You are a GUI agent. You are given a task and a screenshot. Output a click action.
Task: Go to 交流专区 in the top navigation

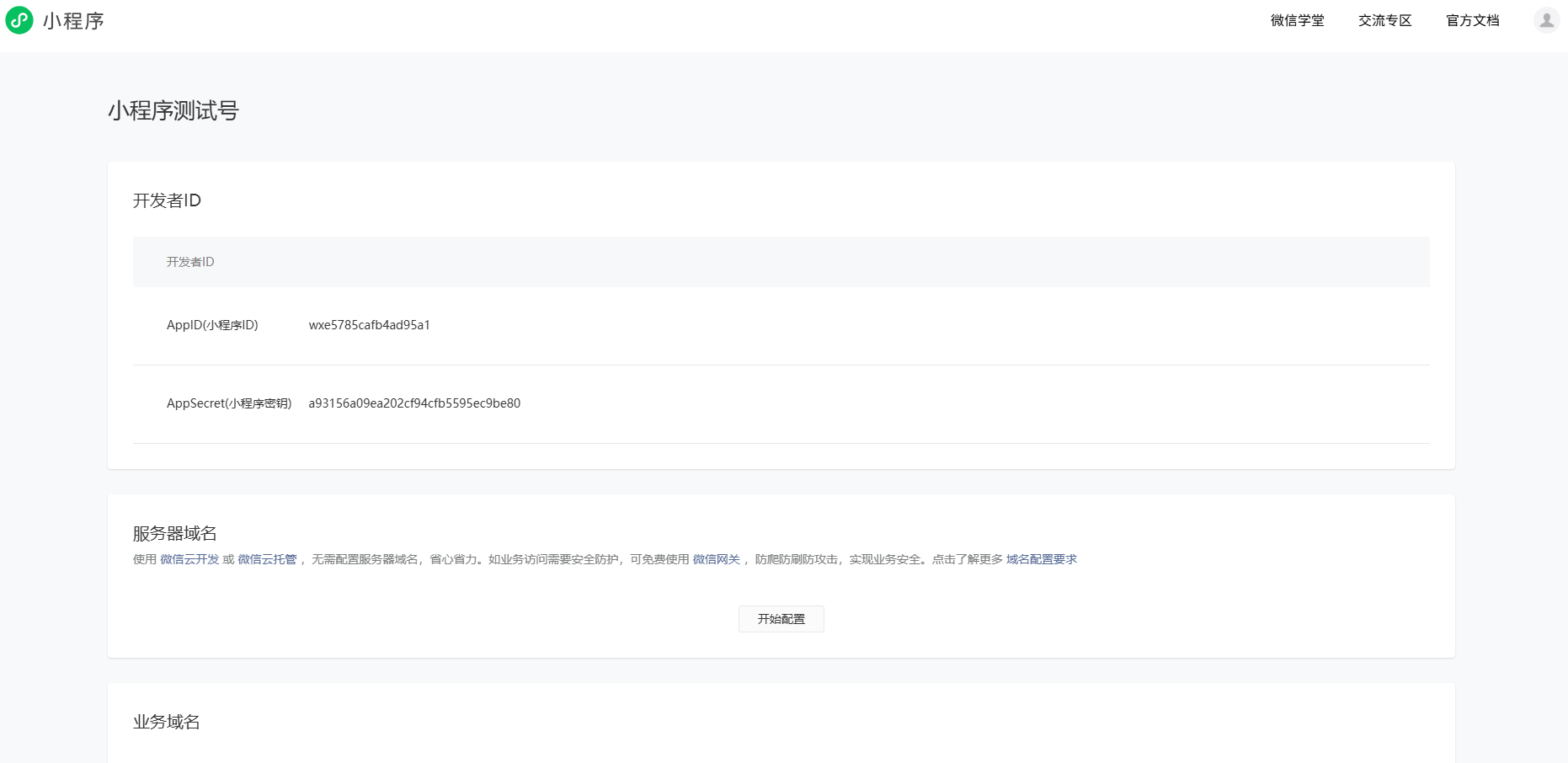click(x=1384, y=20)
